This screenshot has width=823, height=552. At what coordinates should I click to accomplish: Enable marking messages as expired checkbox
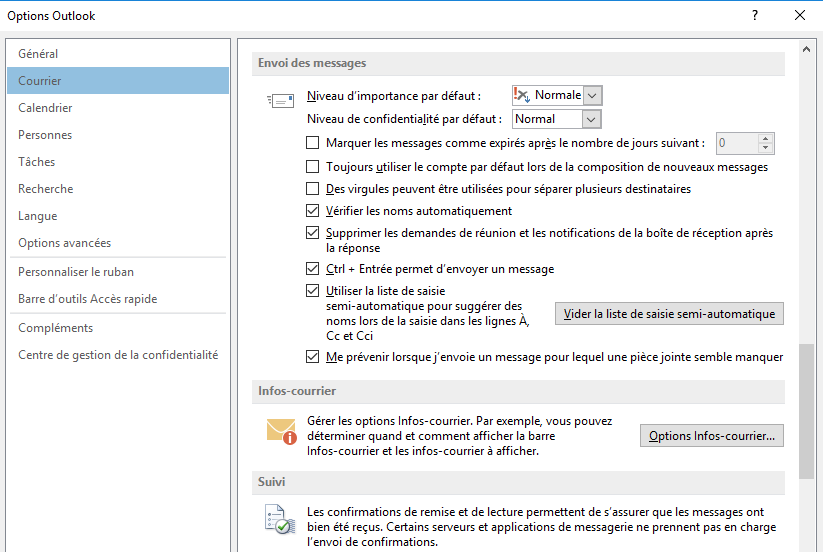point(312,143)
